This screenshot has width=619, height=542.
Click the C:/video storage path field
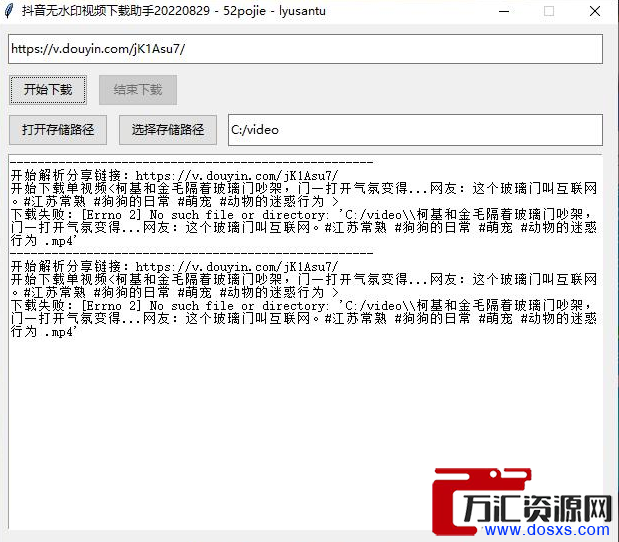pos(415,130)
